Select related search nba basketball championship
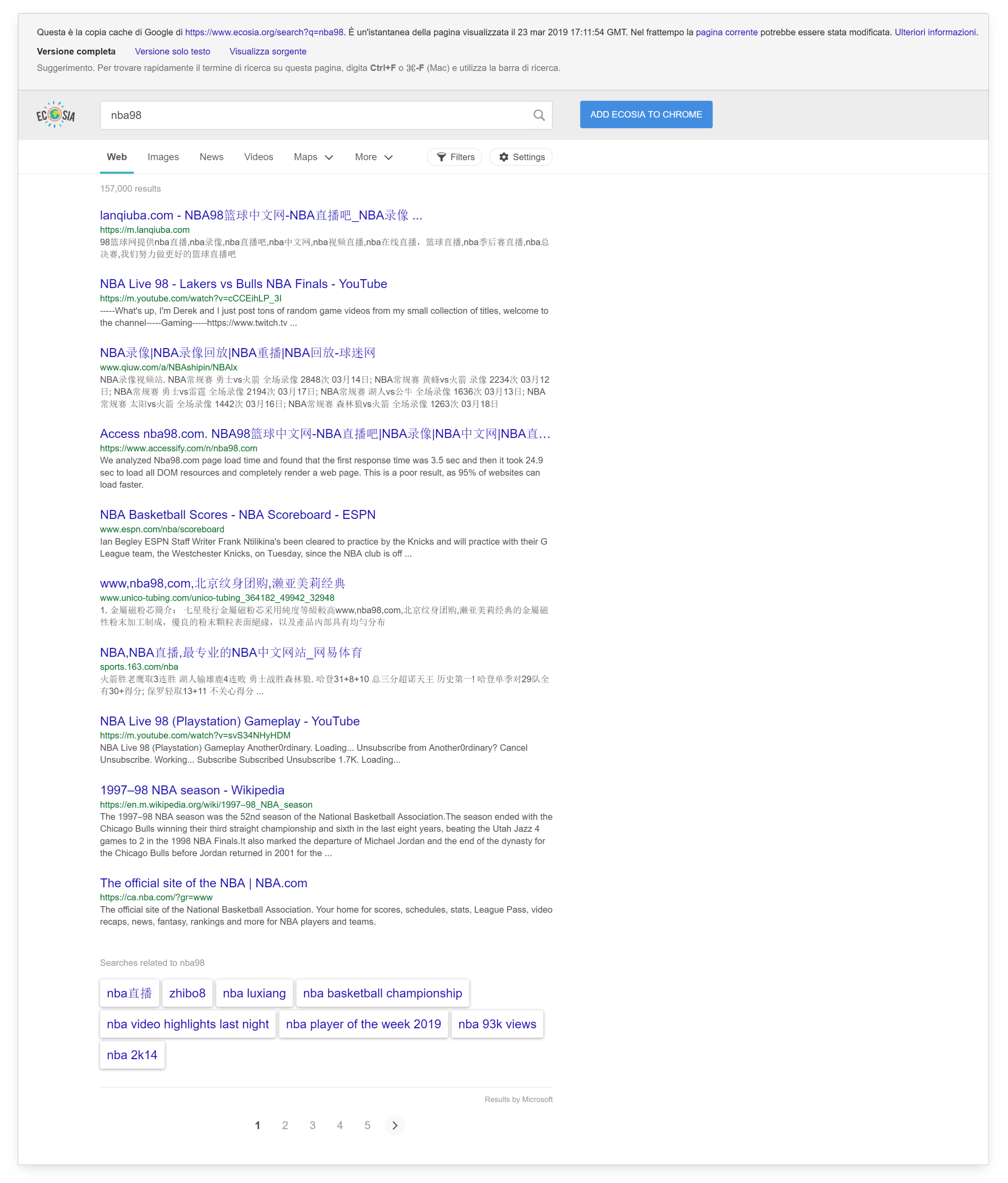Image resolution: width=1008 pixels, height=1183 pixels. point(382,993)
